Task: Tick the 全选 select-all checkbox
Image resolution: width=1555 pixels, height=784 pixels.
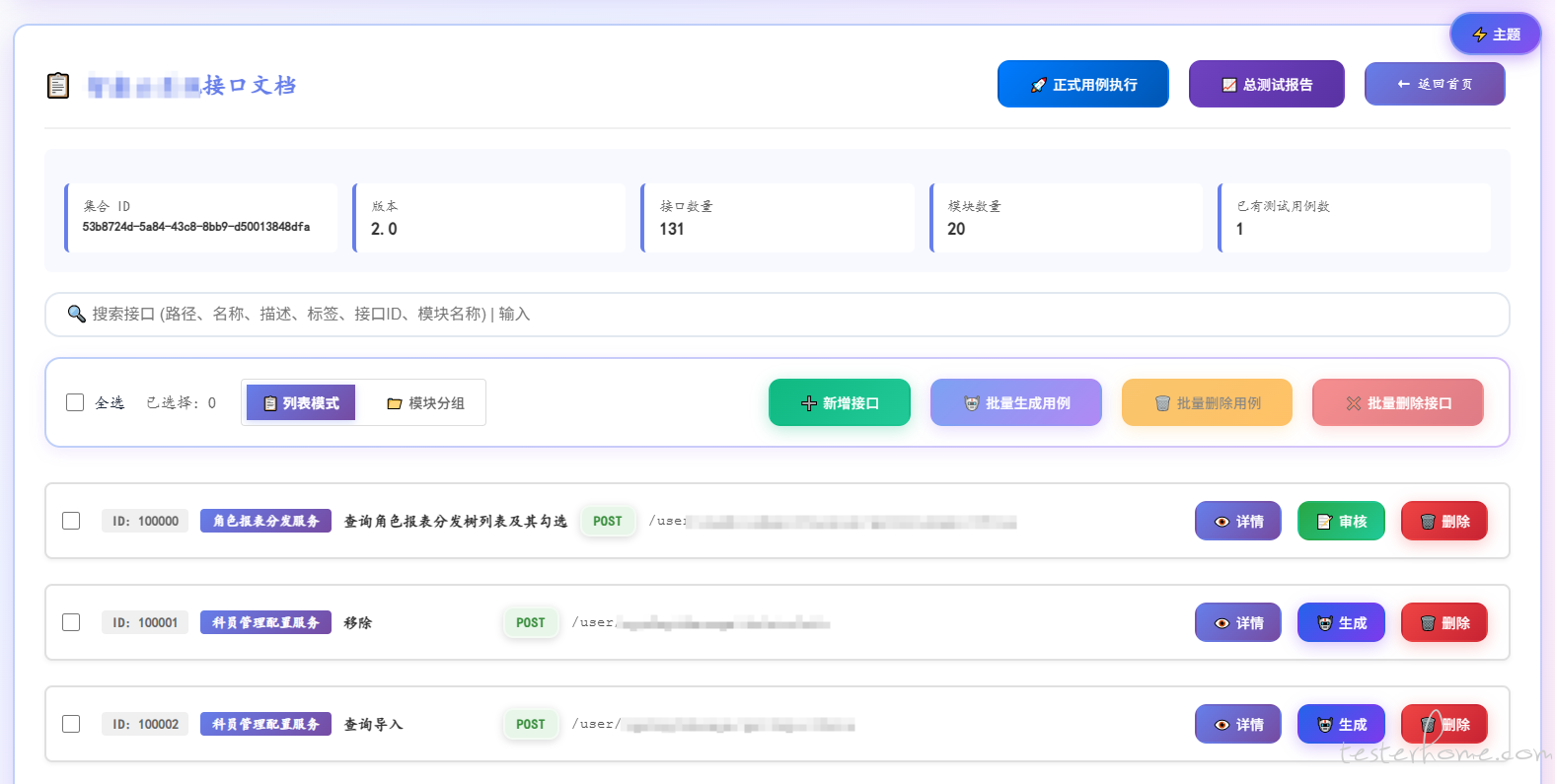Action: pyautogui.click(x=75, y=402)
